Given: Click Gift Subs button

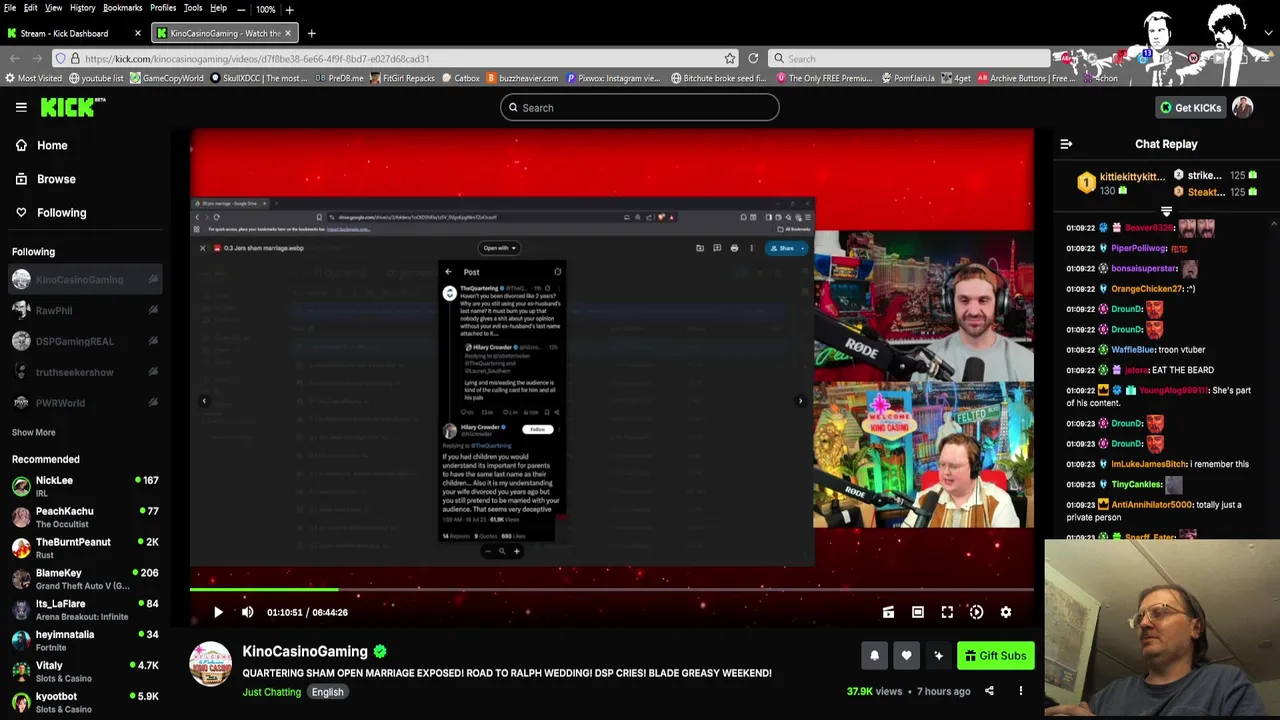Looking at the screenshot, I should [995, 656].
